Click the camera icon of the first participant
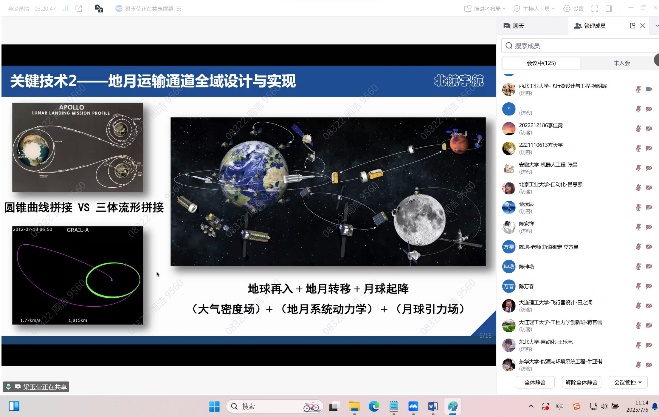The image size is (659, 417). [x=650, y=88]
